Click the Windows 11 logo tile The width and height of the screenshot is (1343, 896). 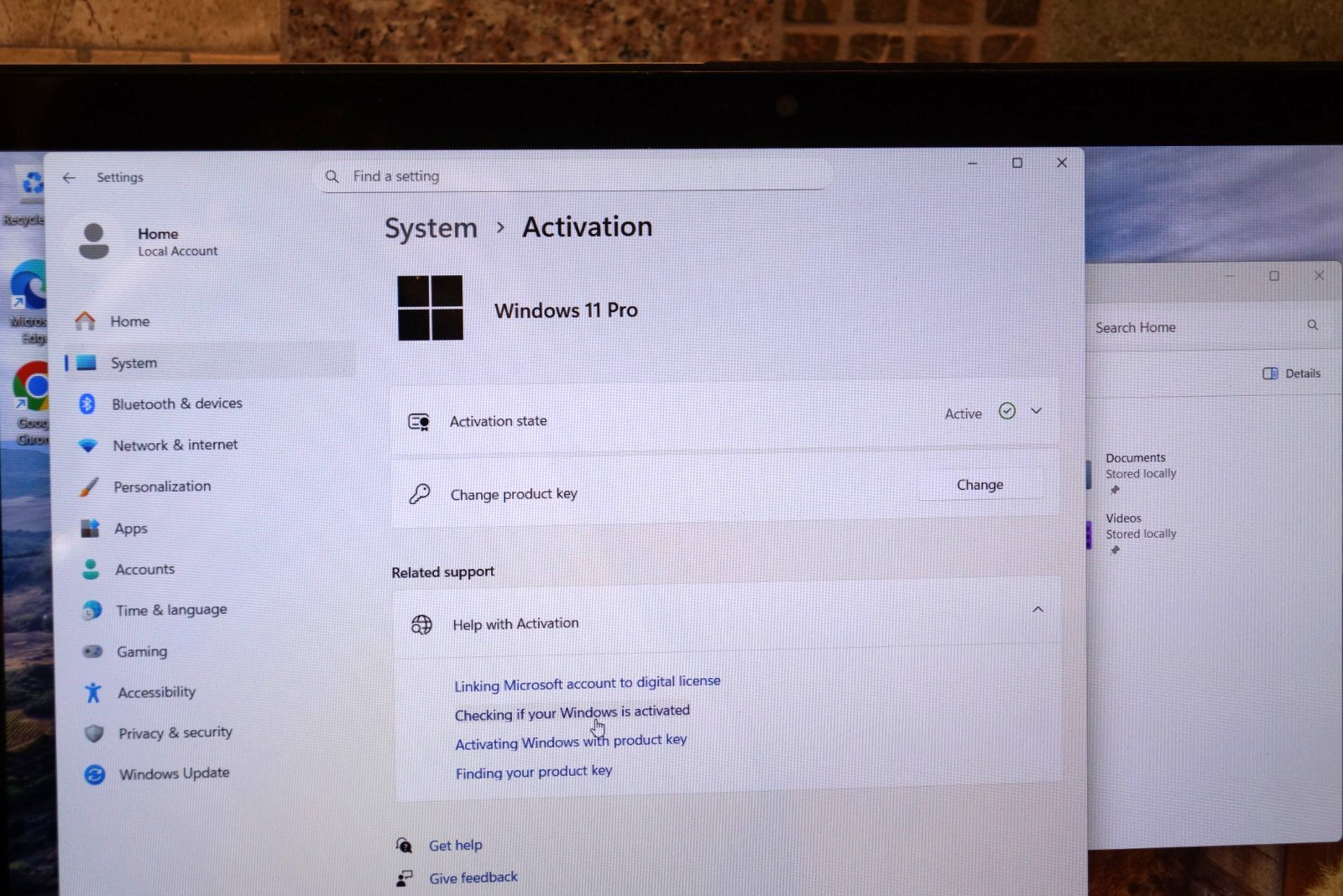pos(431,308)
